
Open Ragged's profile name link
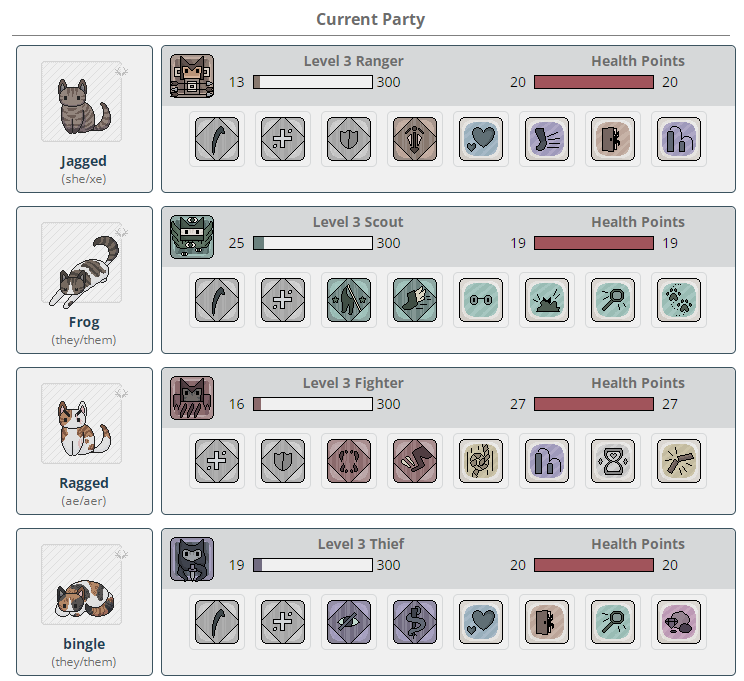(x=84, y=483)
